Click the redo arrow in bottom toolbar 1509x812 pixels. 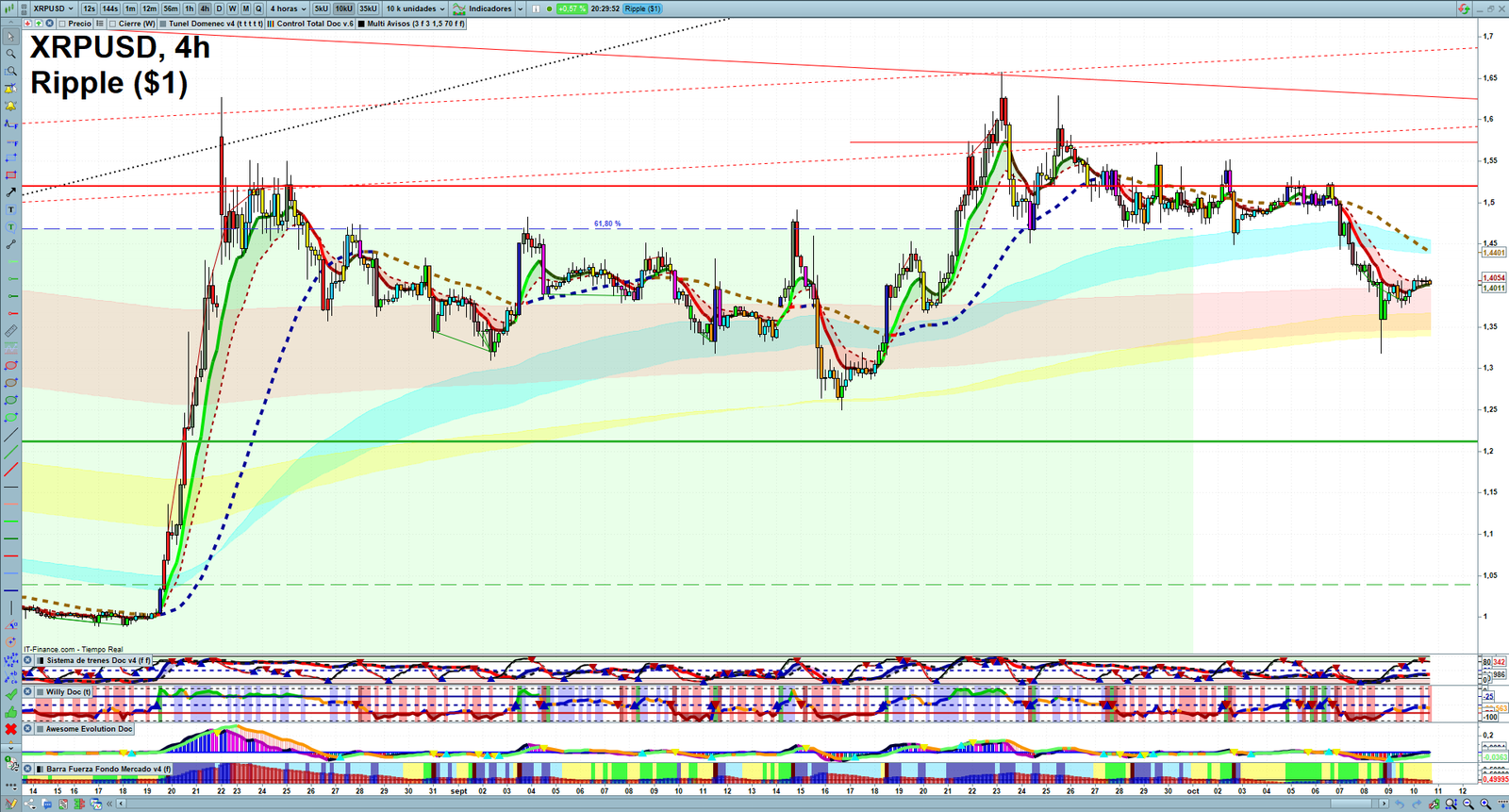[x=1417, y=804]
